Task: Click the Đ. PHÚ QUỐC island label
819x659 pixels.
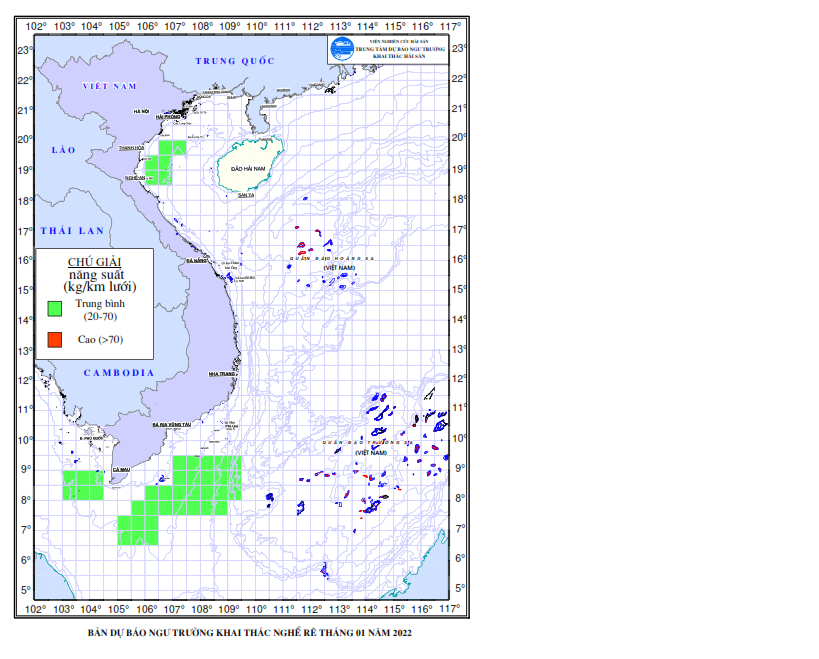Action: [x=91, y=438]
